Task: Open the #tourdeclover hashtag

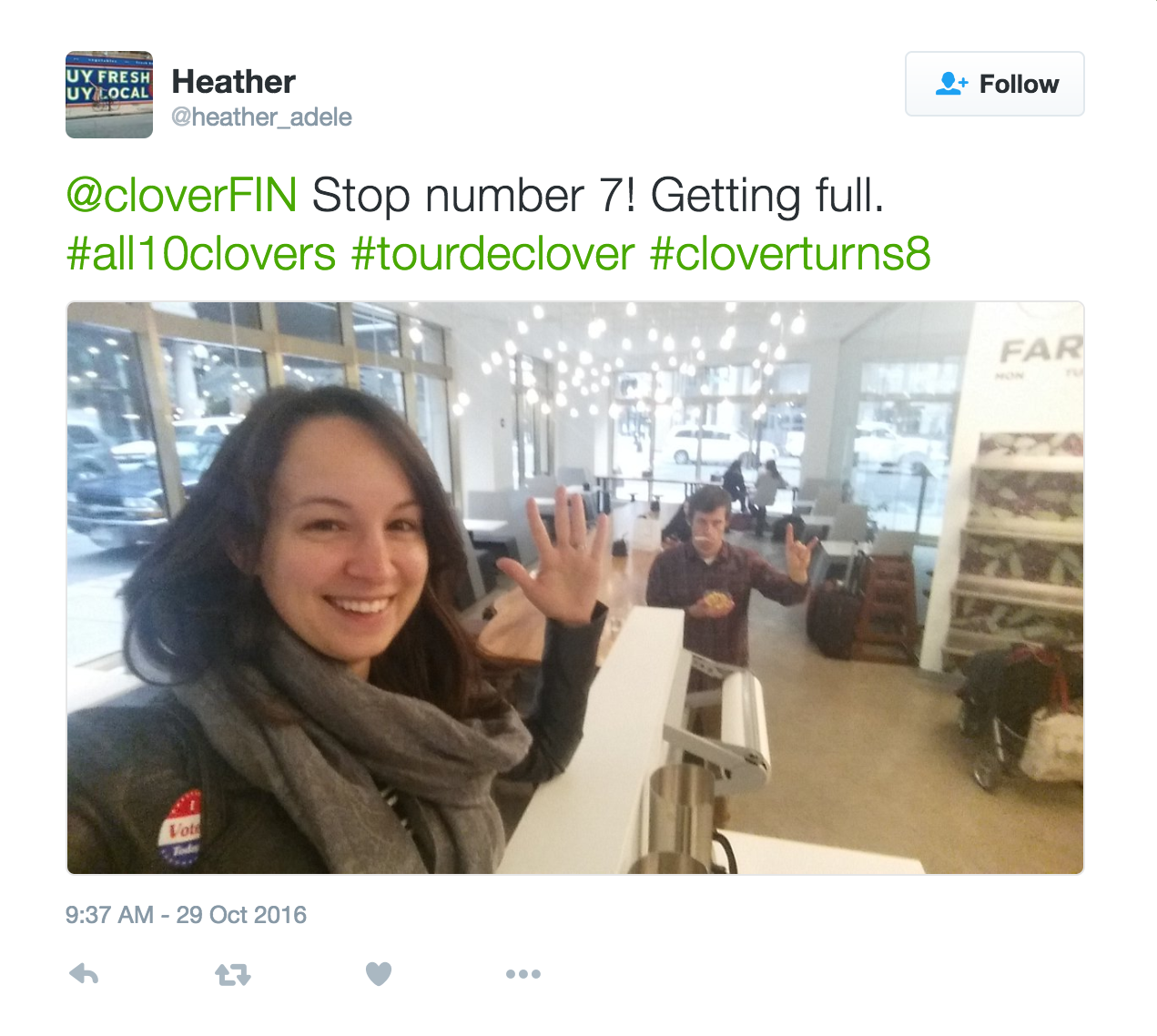Action: [x=492, y=253]
